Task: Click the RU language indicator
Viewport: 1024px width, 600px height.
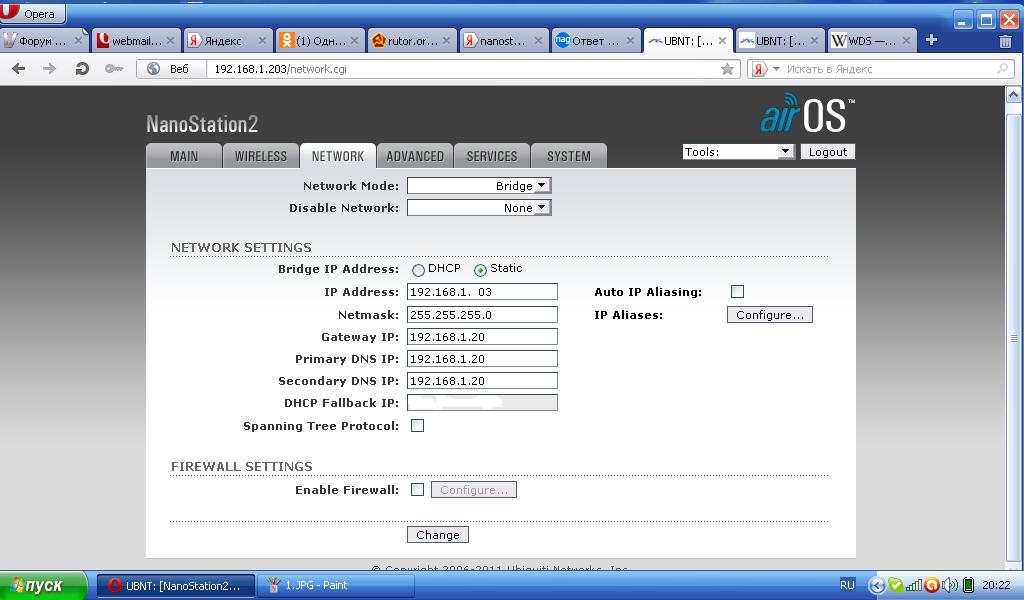Action: [x=847, y=585]
